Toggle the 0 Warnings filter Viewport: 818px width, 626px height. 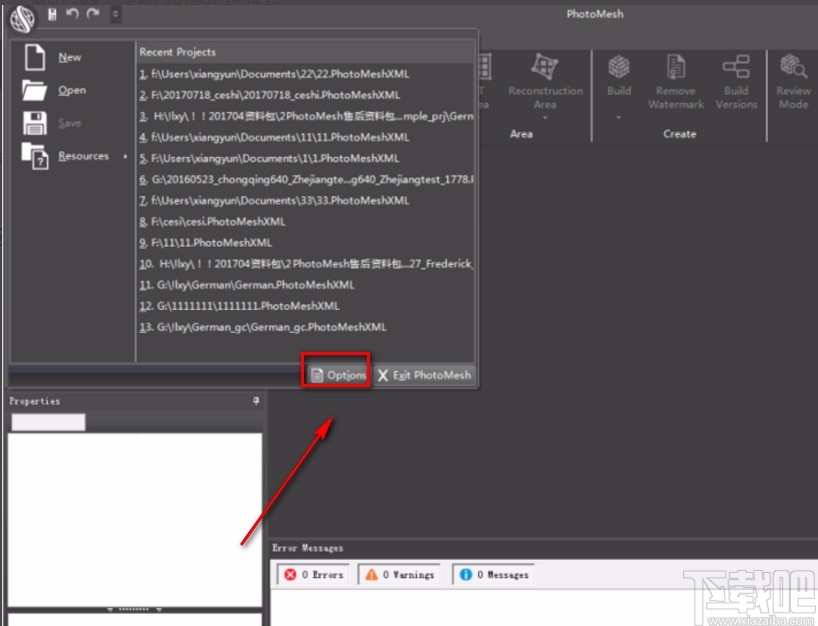point(399,574)
